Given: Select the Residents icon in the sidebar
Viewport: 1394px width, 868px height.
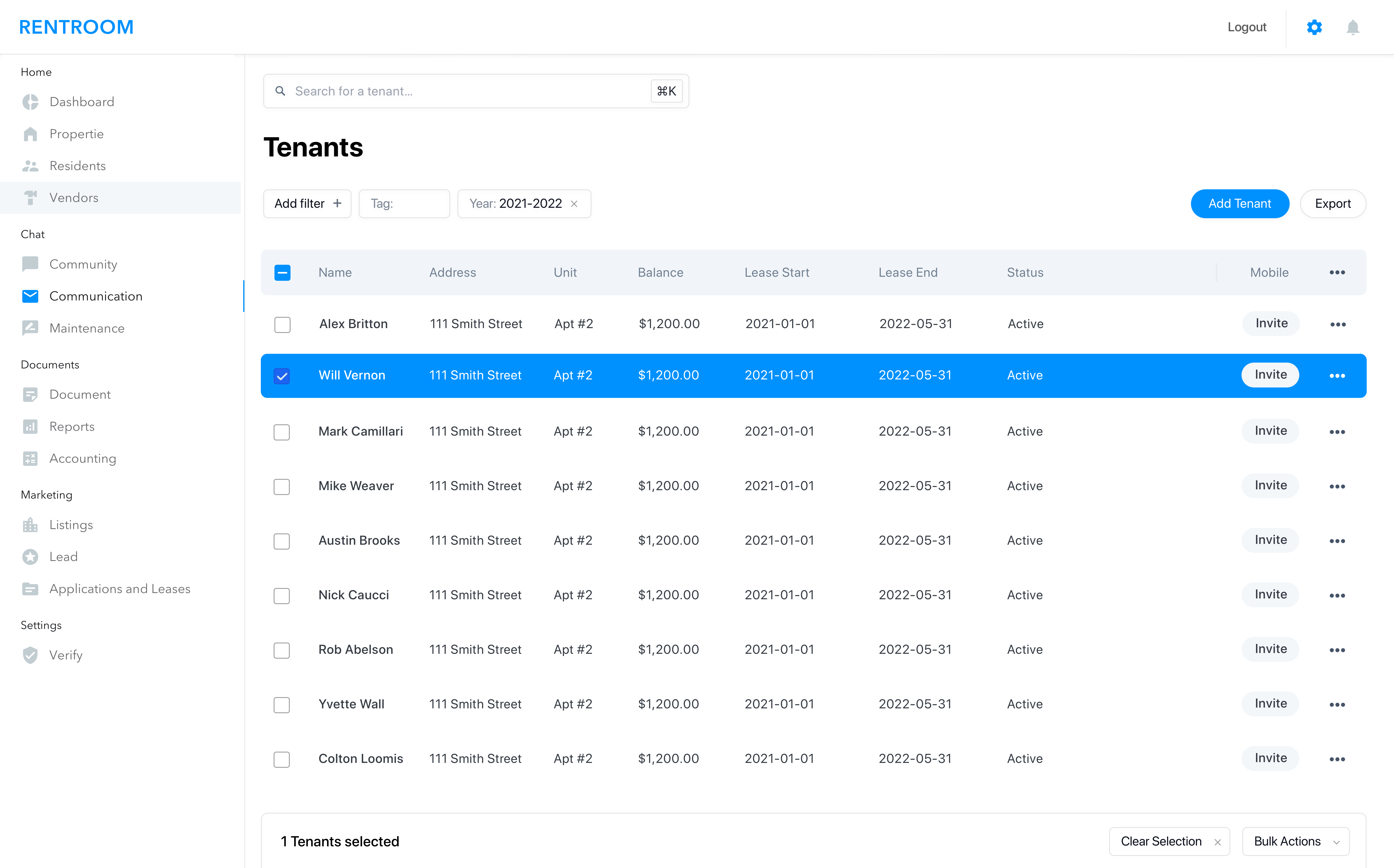Looking at the screenshot, I should point(30,165).
